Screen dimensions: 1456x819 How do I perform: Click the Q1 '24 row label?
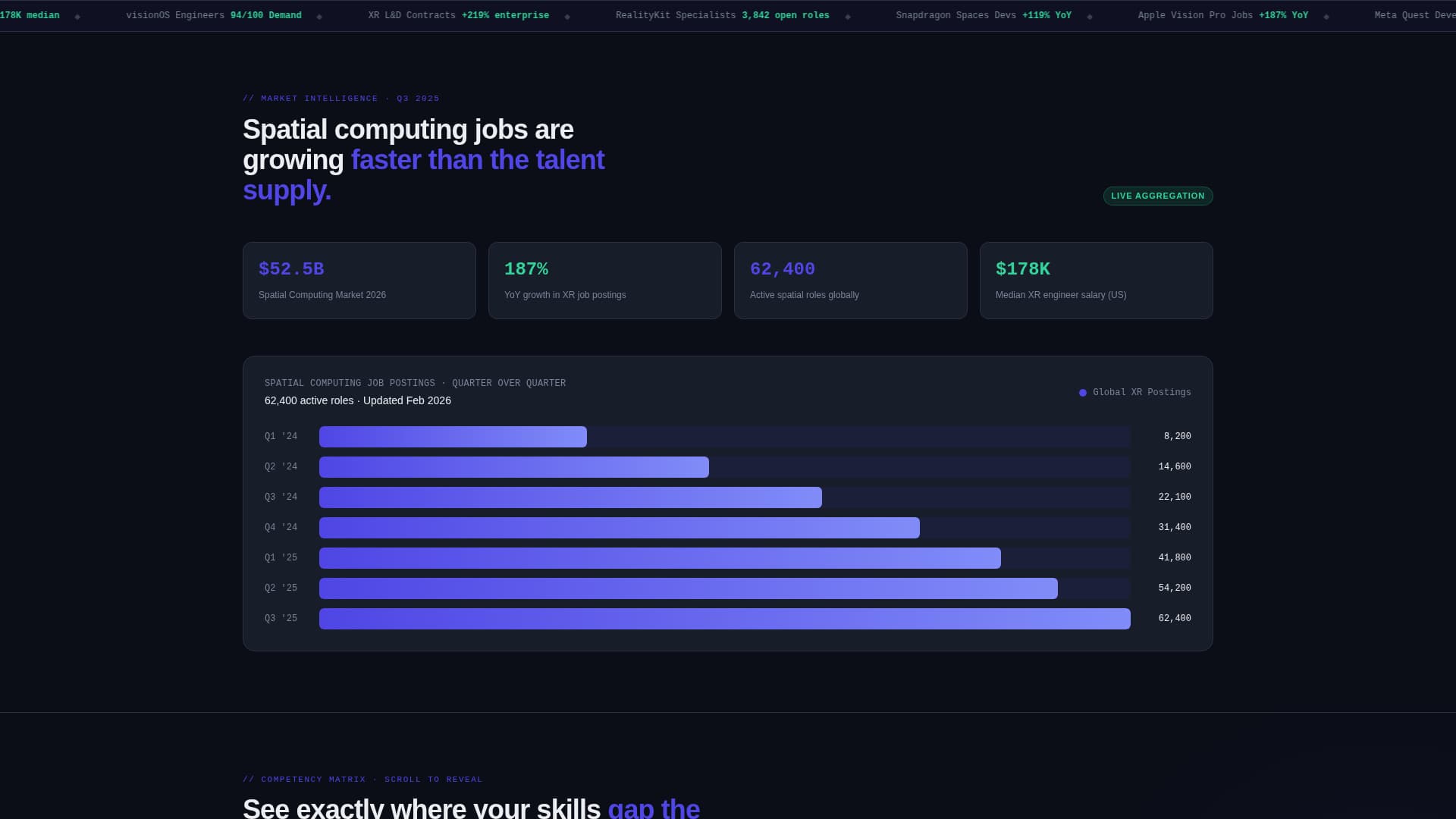281,436
